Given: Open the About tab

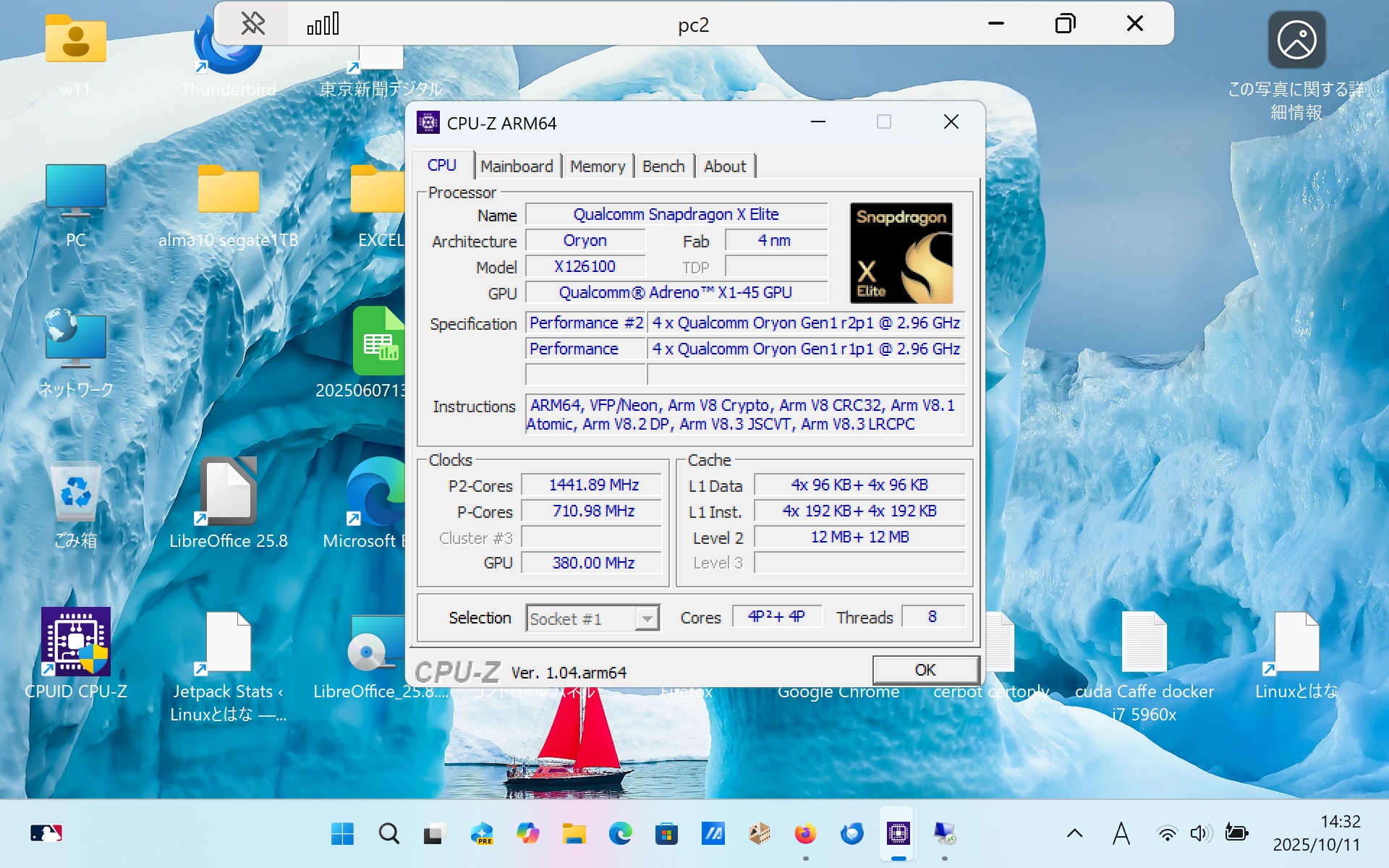Looking at the screenshot, I should point(724,166).
